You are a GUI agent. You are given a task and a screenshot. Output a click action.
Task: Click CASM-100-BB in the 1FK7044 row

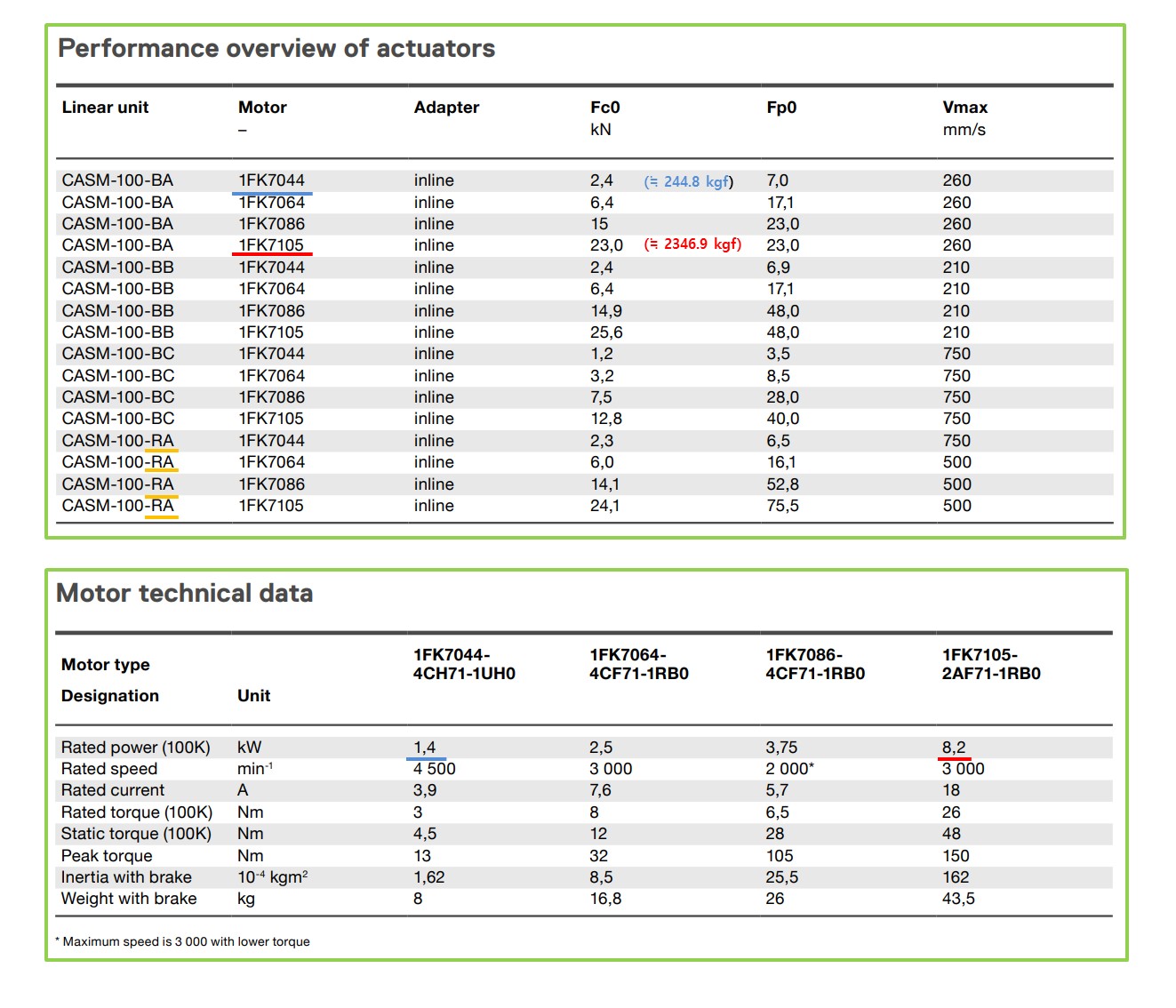[118, 268]
